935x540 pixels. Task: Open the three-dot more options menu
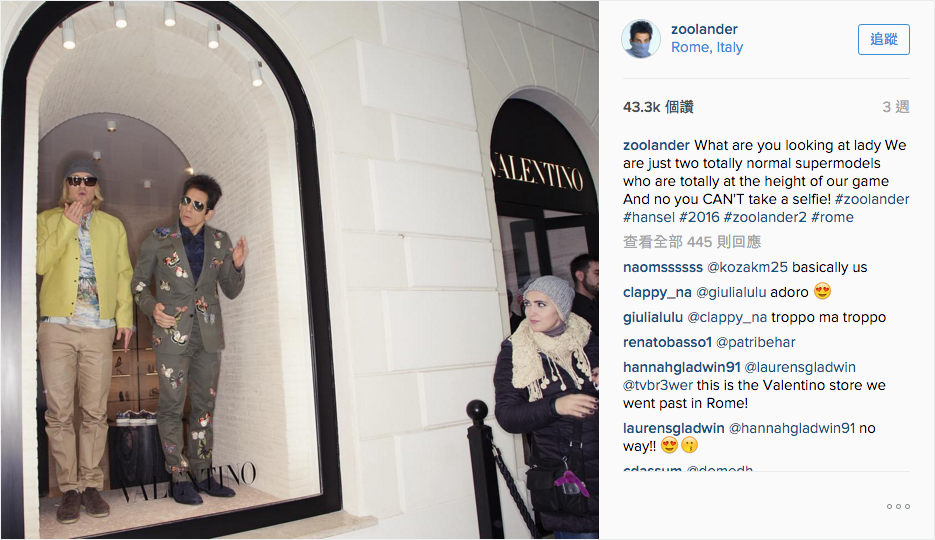tap(898, 507)
